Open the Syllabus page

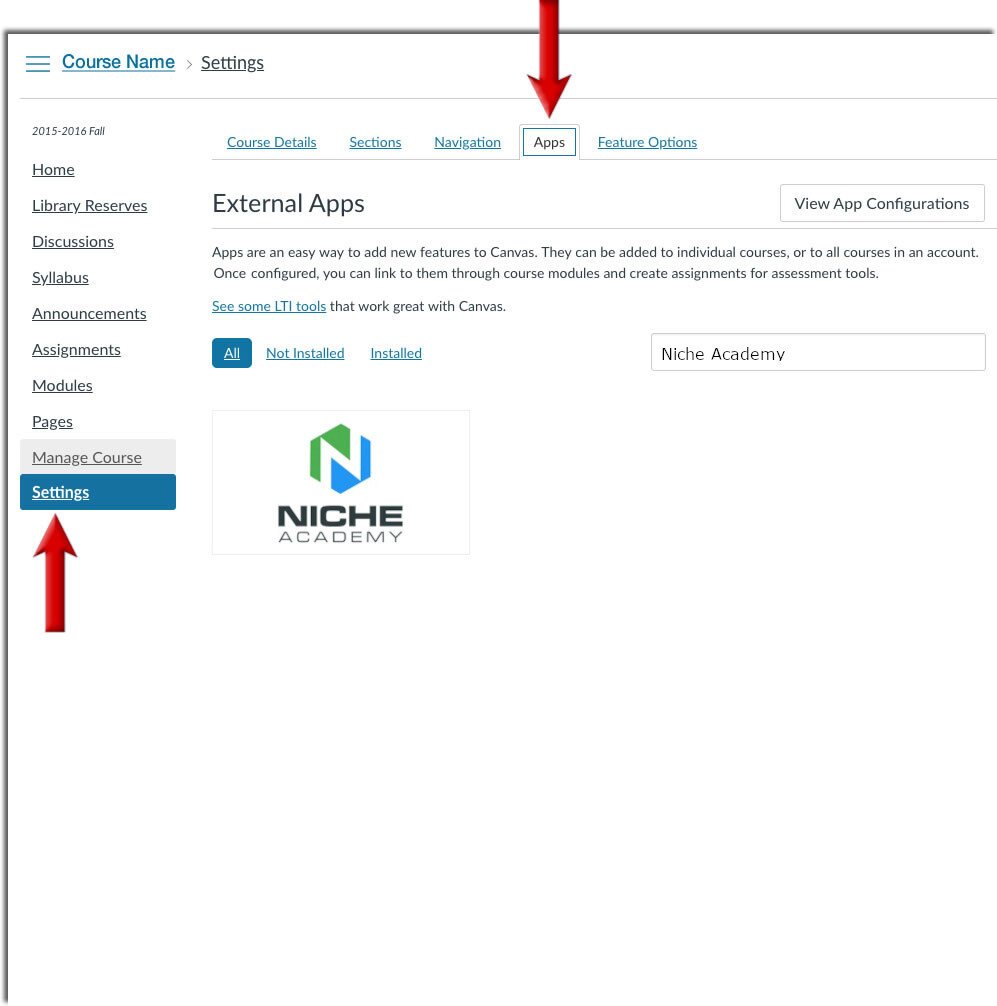[x=60, y=277]
